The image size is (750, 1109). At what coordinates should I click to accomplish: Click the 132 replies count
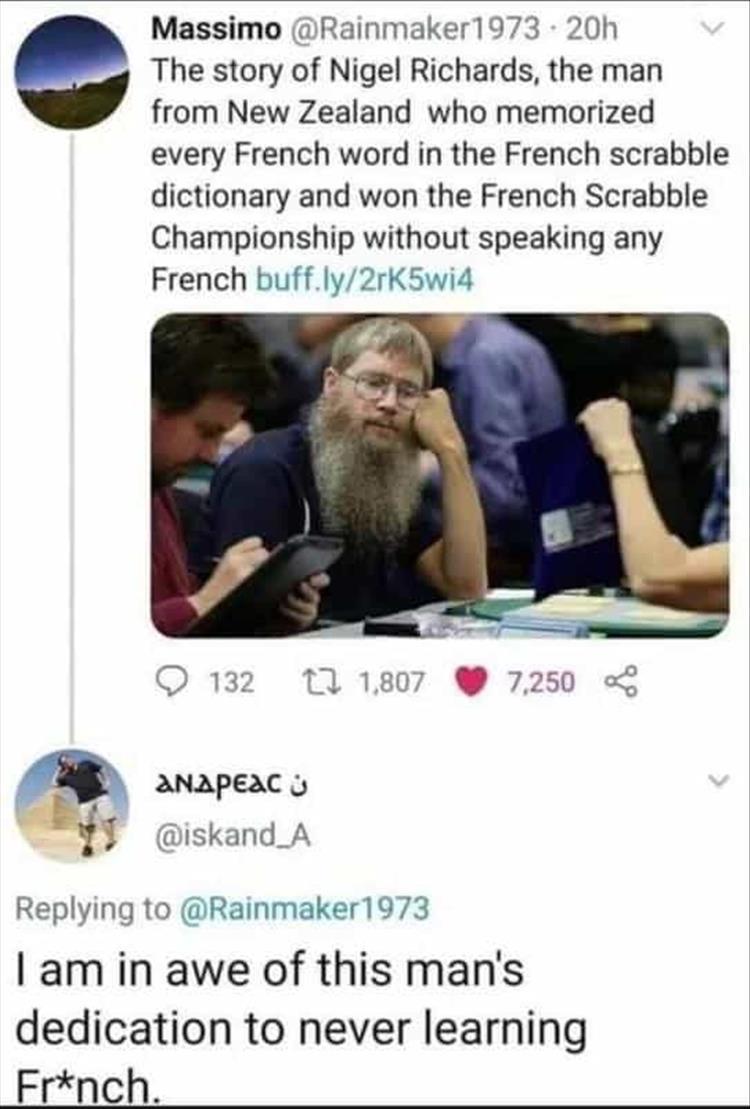click(232, 683)
